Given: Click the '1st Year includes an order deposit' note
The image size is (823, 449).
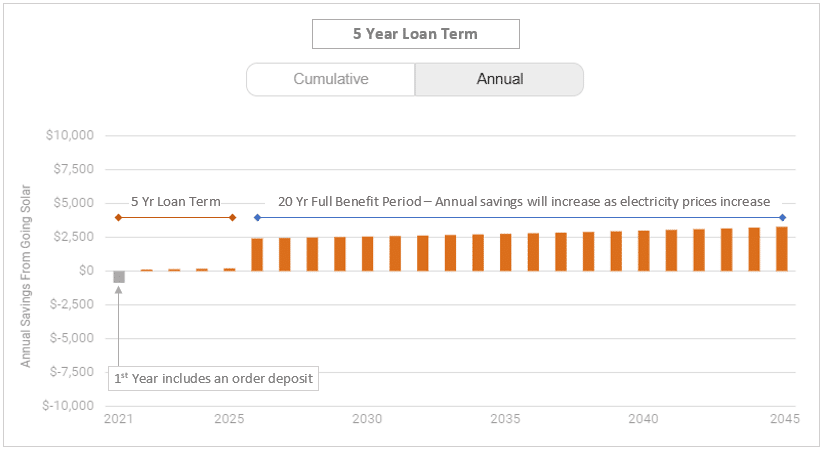Looking at the screenshot, I should coord(213,379).
